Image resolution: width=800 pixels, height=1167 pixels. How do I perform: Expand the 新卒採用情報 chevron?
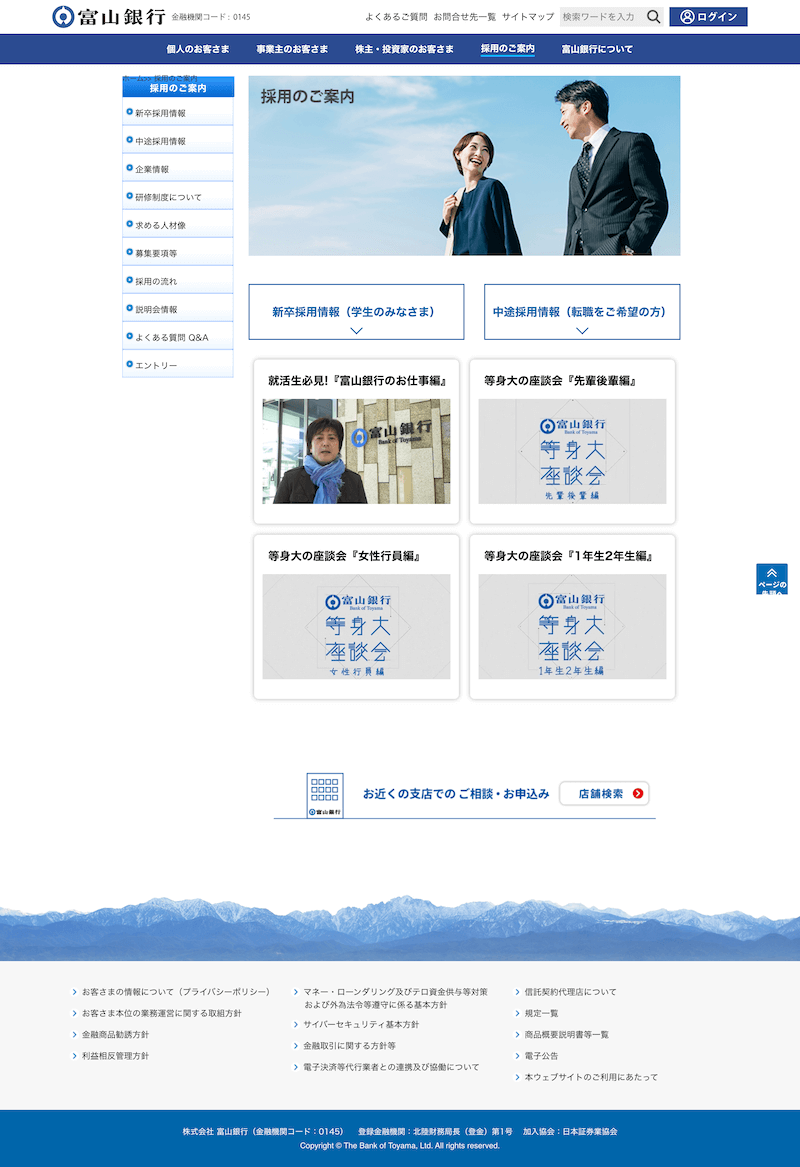click(356, 330)
